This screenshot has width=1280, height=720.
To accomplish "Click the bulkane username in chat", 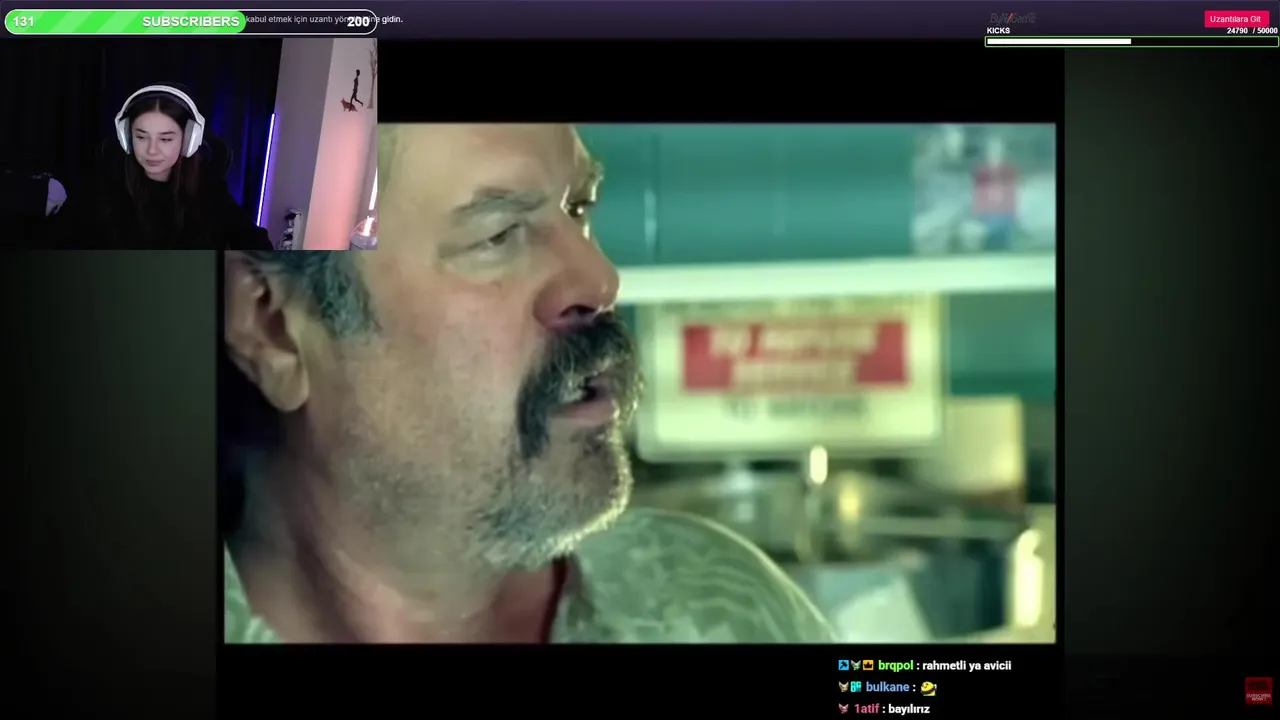I will click(x=887, y=687).
